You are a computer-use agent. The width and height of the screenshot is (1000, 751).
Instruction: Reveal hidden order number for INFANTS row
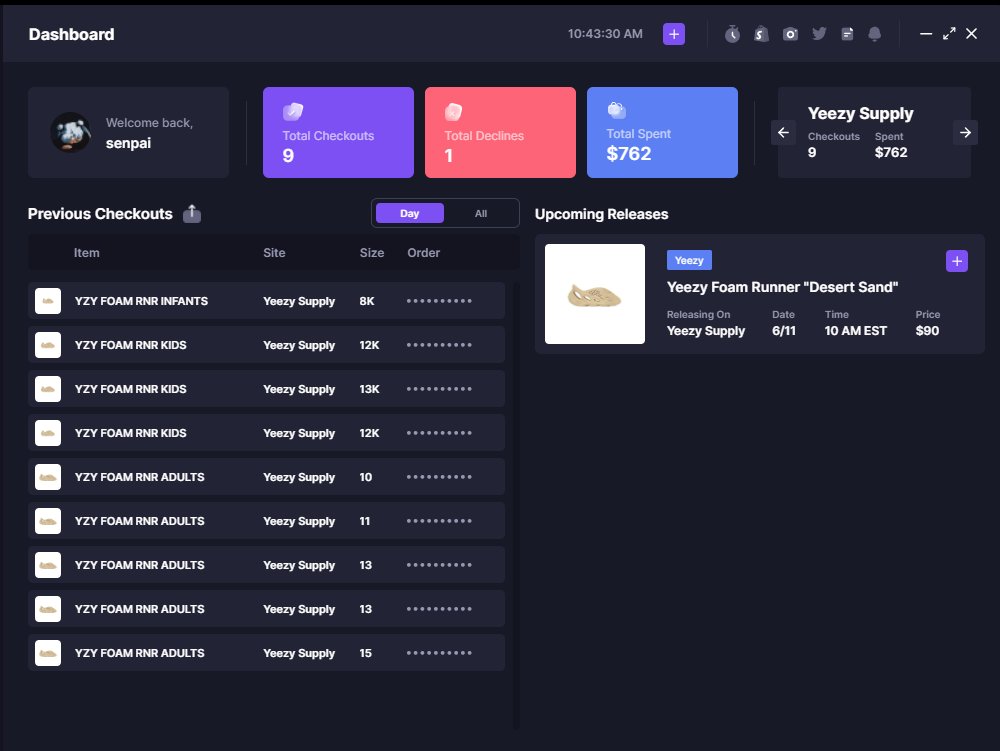pyautogui.click(x=439, y=301)
